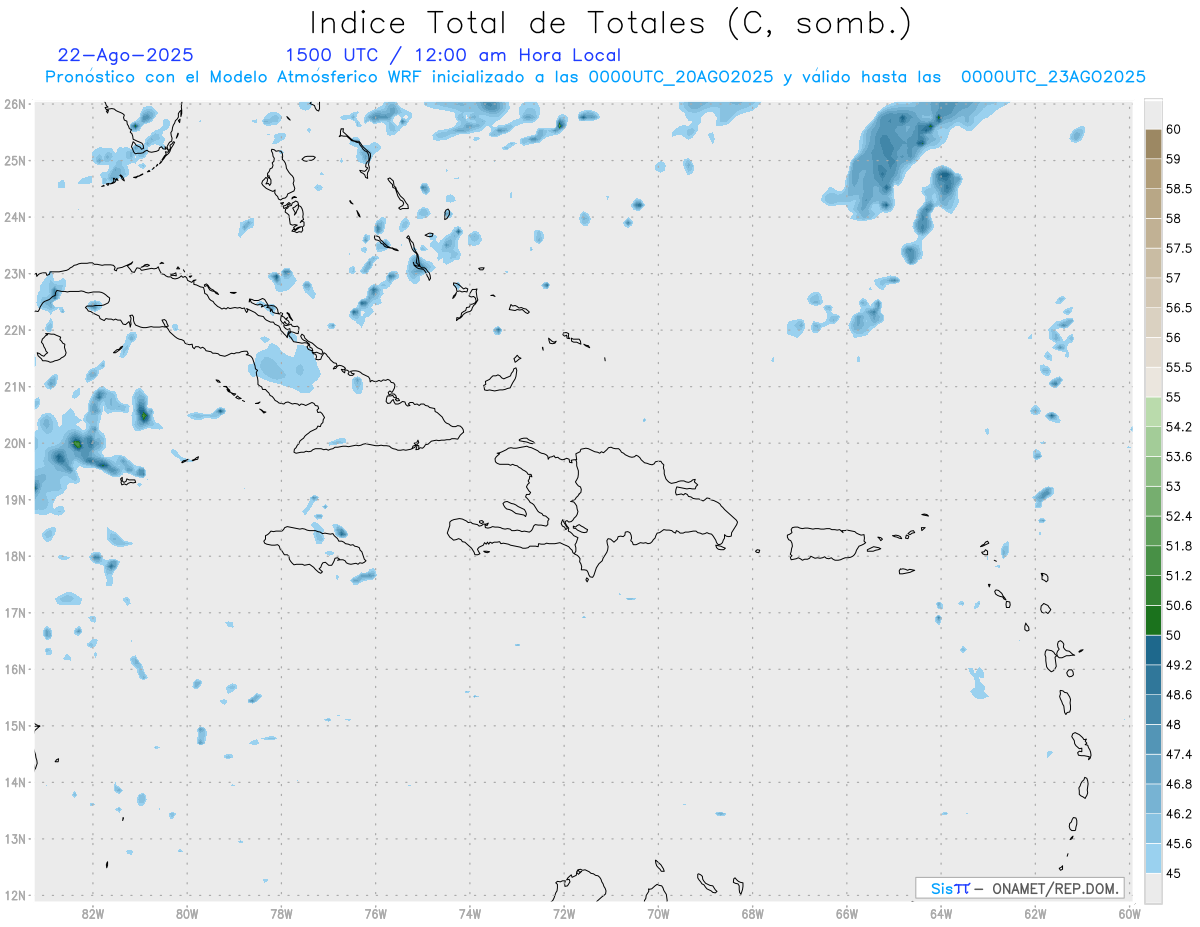Screen dimensions: 1200x927
Task: Click the 76W longitude axis label
Action: [x=375, y=913]
